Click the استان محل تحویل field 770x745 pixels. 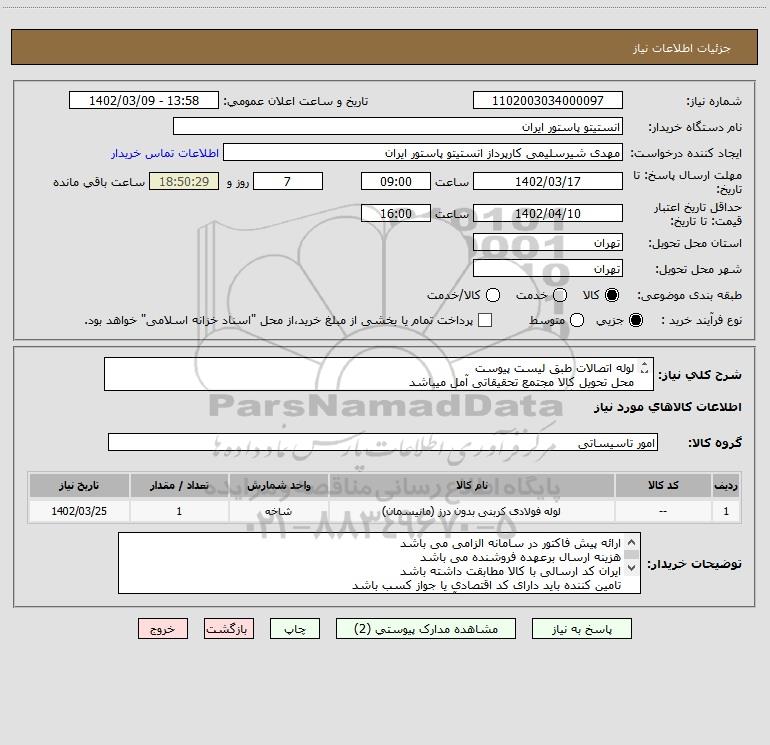548,242
